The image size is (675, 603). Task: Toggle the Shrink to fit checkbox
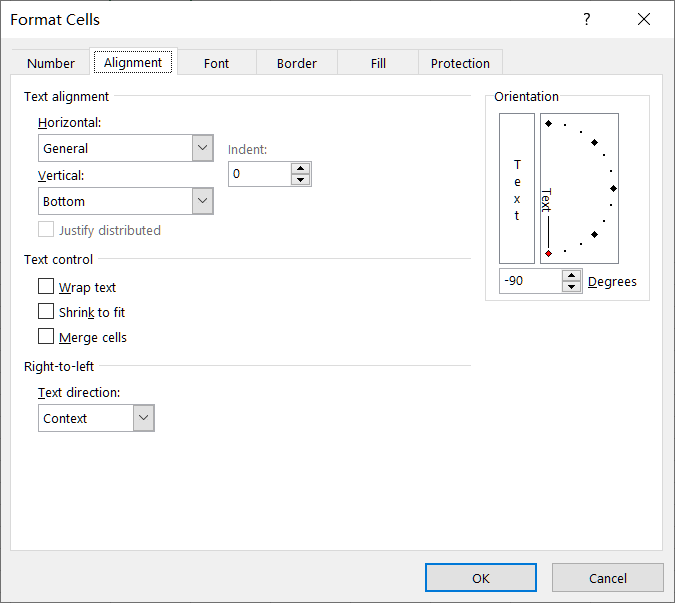(46, 312)
